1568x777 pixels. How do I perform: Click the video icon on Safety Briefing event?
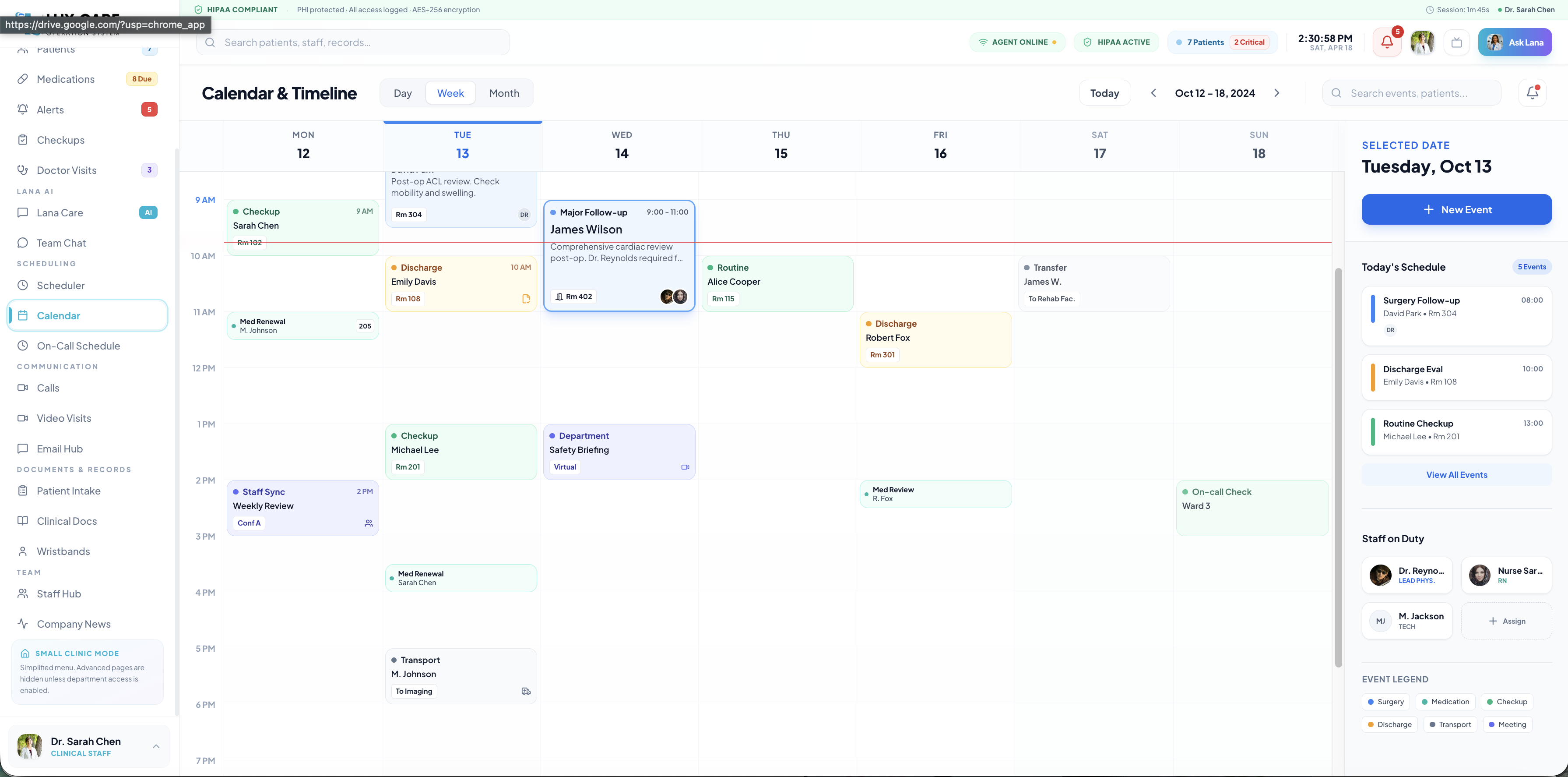click(x=685, y=467)
